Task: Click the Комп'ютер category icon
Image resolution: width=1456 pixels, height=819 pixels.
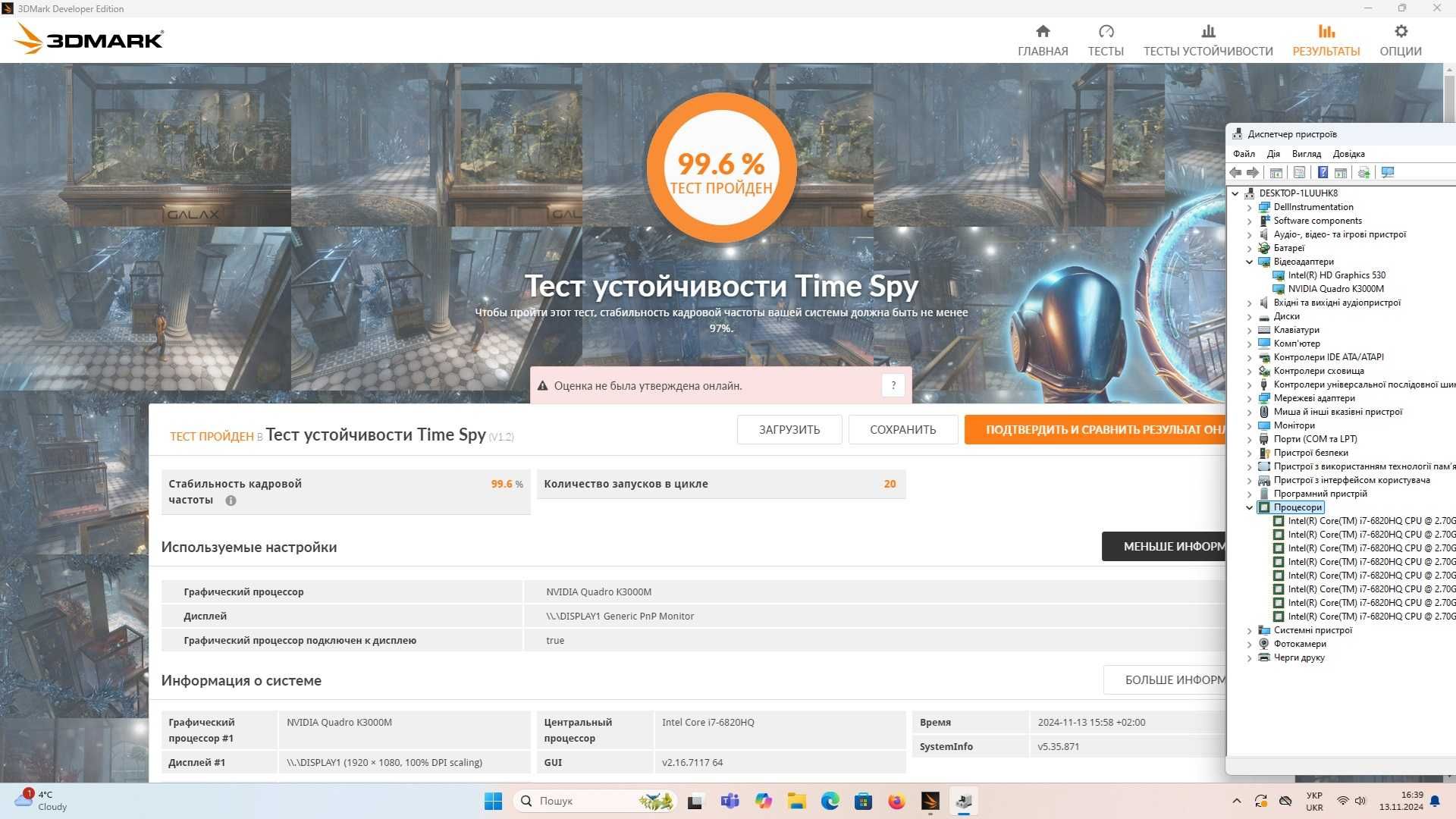Action: [1264, 344]
